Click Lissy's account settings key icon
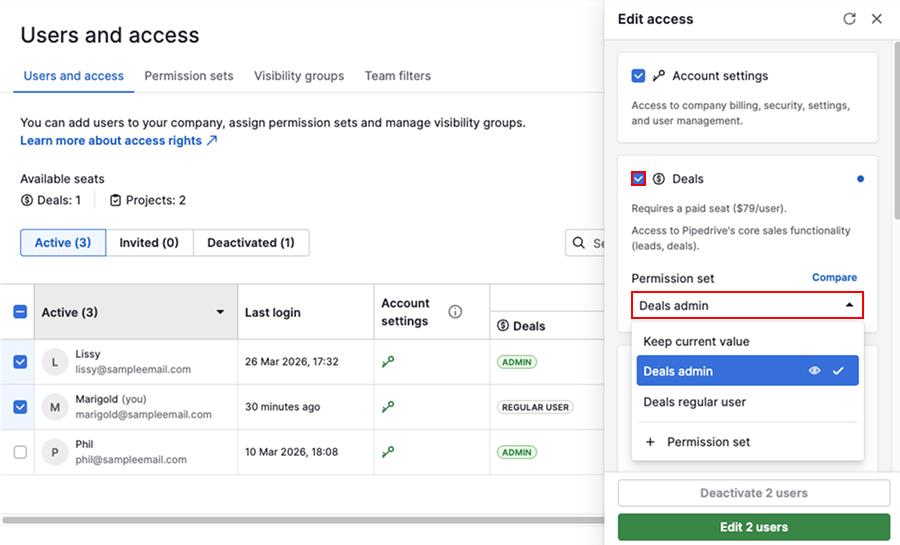The image size is (900, 545). (388, 362)
